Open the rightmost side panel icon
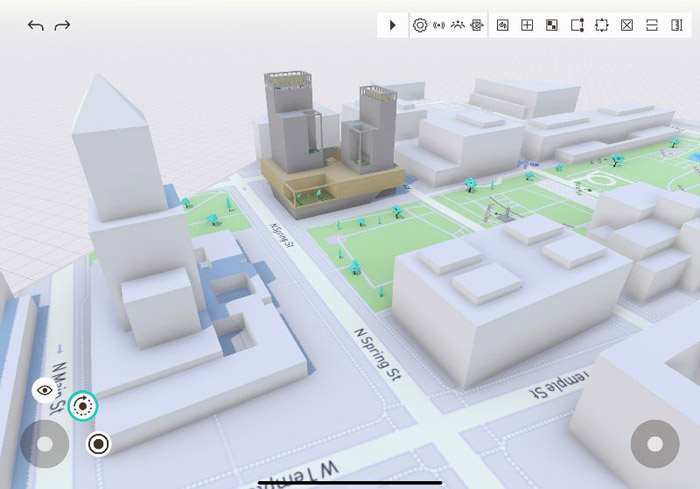 click(x=677, y=25)
